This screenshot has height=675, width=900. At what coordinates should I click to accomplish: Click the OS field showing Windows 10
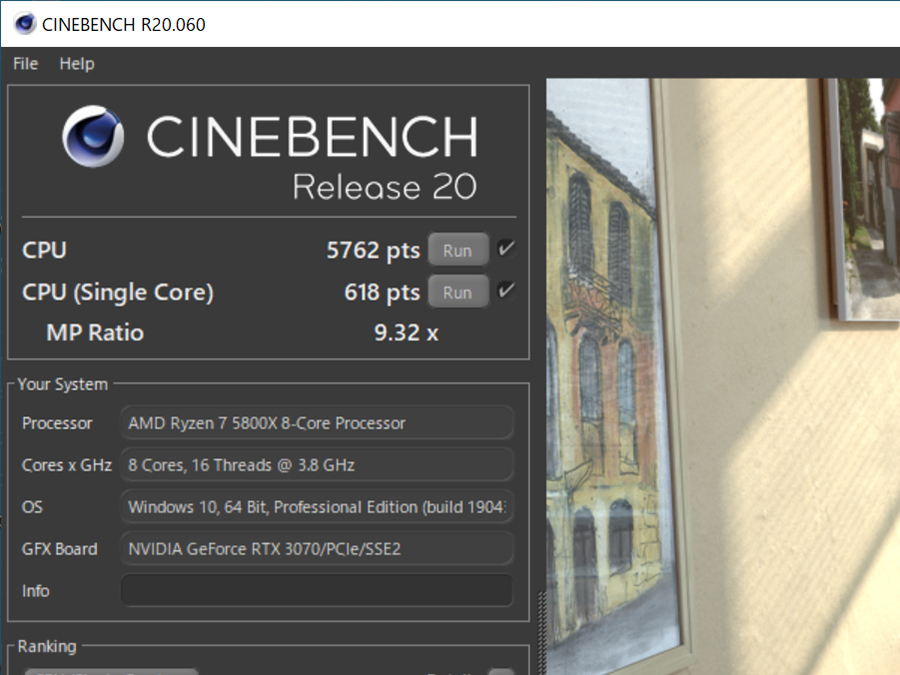click(x=317, y=507)
